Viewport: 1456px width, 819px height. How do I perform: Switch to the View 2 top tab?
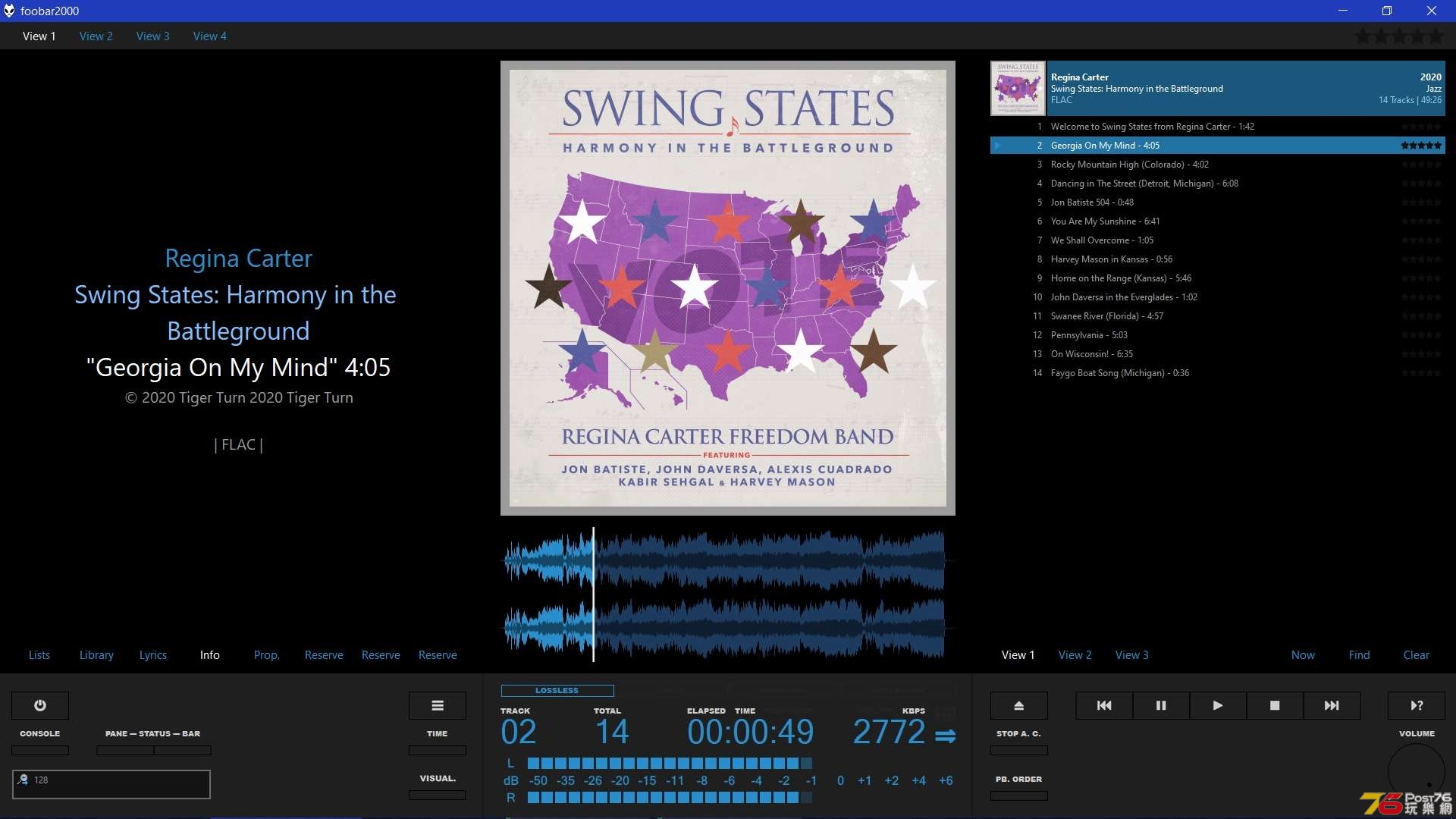(x=96, y=36)
